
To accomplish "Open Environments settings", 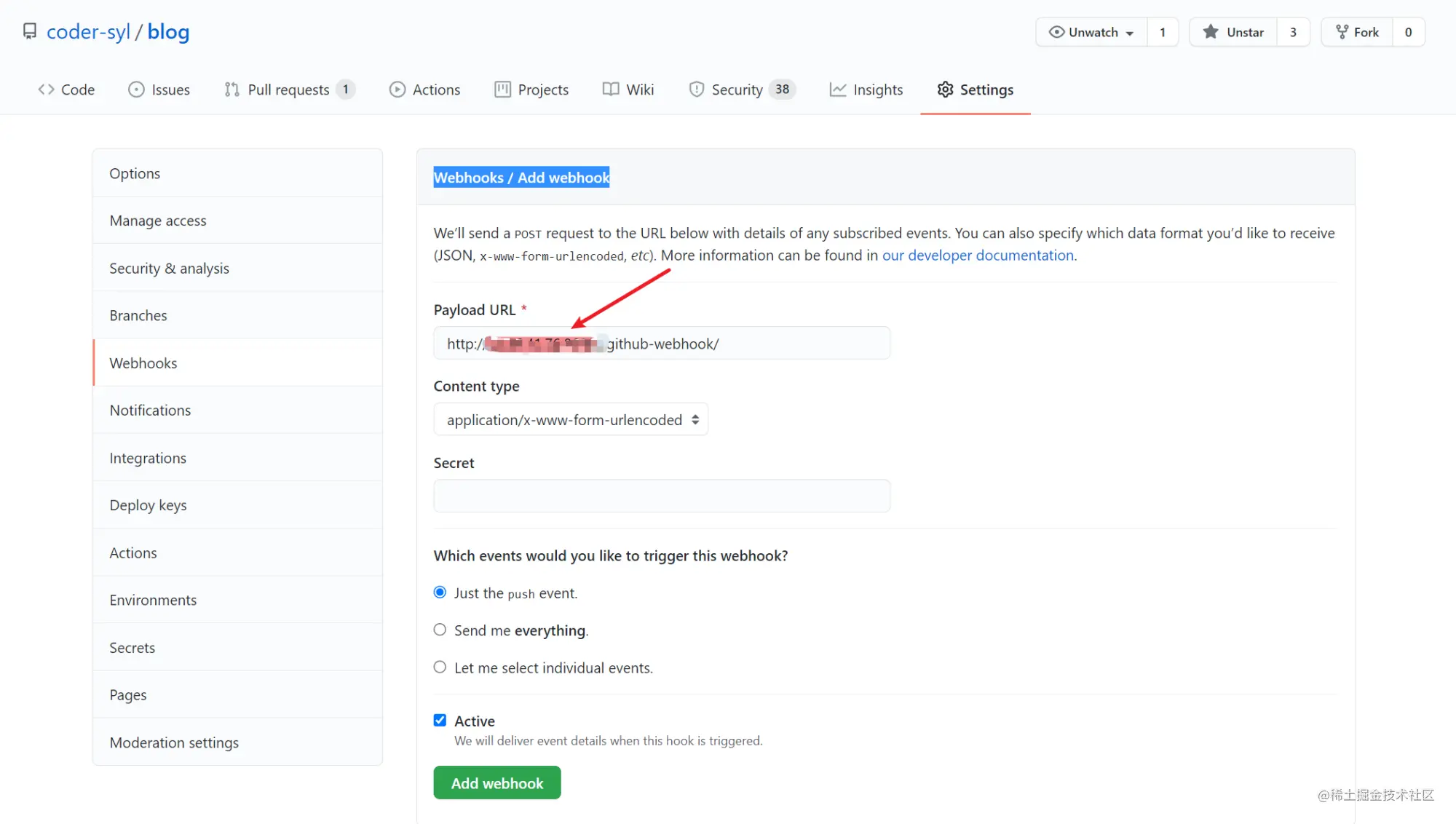I will click(x=238, y=600).
